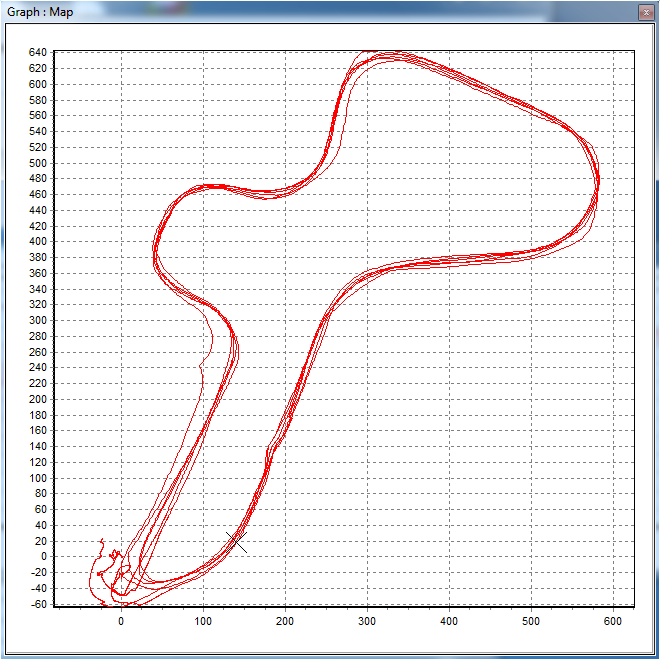
Task: Click the y-axis label 500
Action: [37, 163]
